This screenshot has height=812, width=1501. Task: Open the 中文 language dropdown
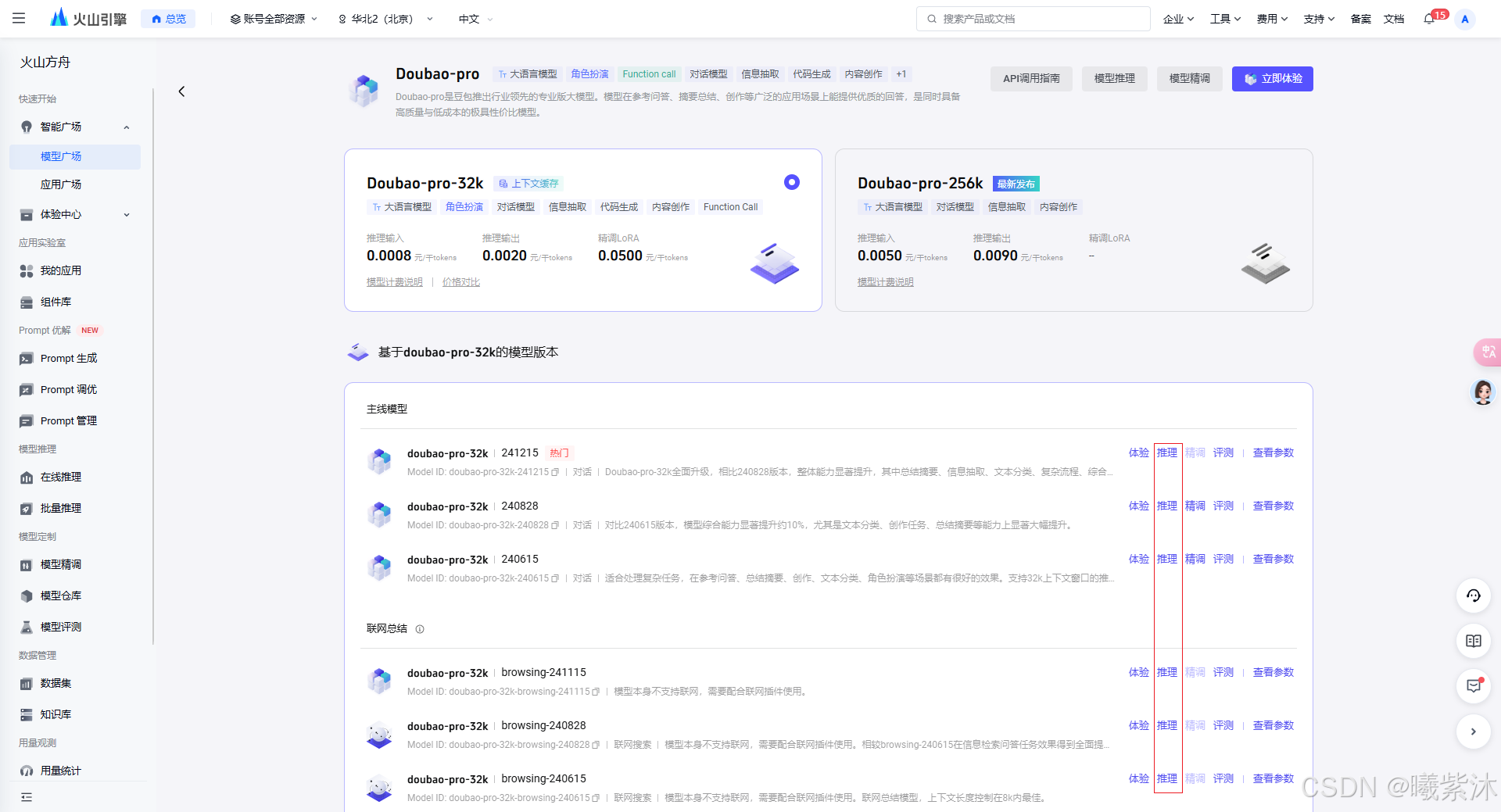click(x=475, y=19)
